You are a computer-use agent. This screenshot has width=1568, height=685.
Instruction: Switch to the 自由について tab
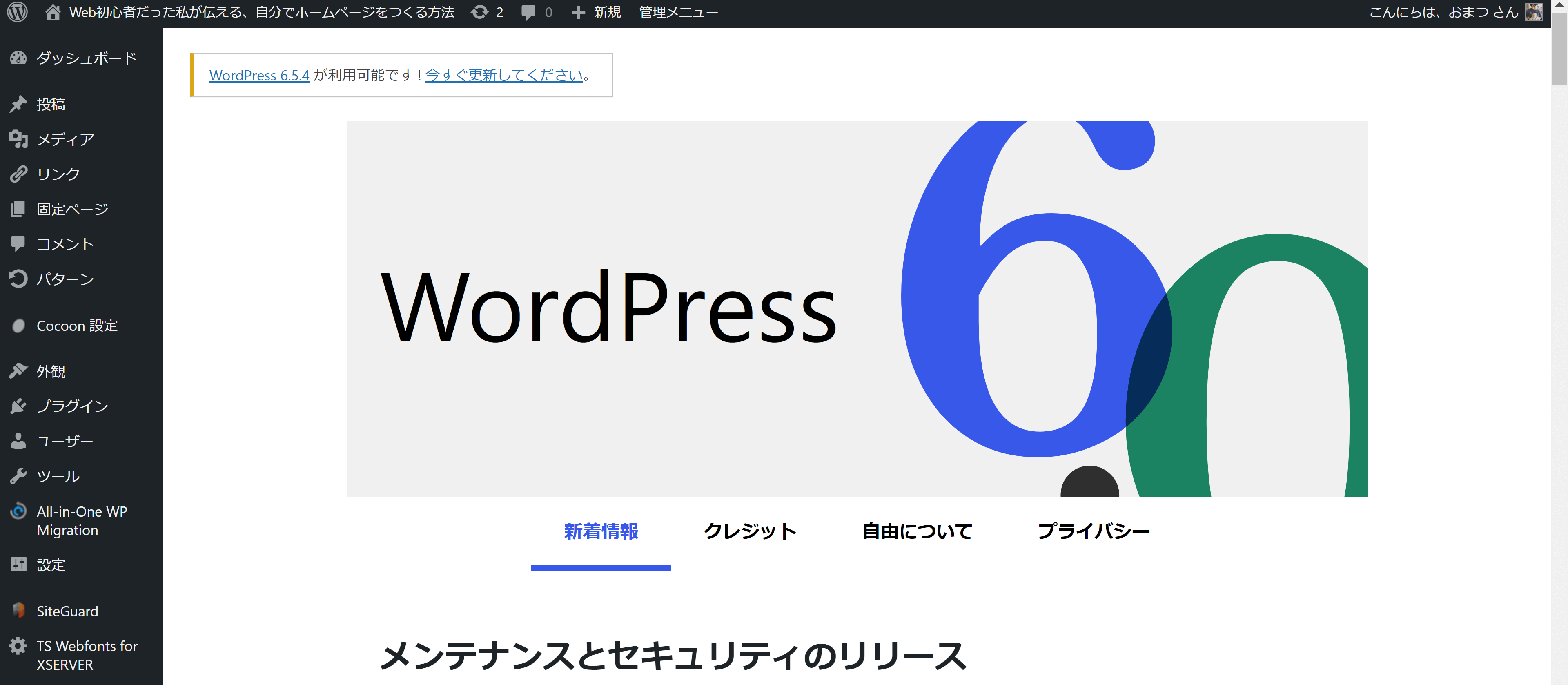917,531
